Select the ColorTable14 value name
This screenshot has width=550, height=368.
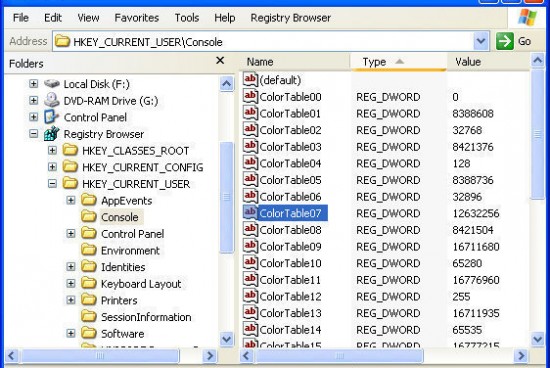coord(290,330)
